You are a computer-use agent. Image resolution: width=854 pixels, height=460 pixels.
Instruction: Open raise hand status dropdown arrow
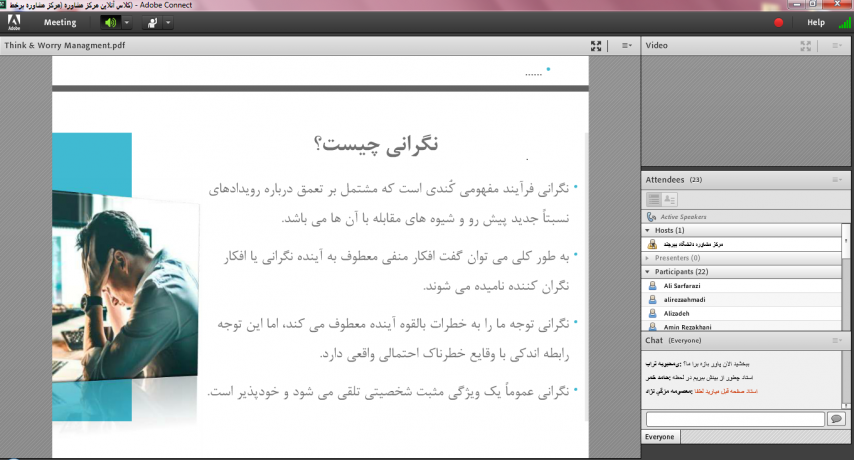pyautogui.click(x=168, y=22)
